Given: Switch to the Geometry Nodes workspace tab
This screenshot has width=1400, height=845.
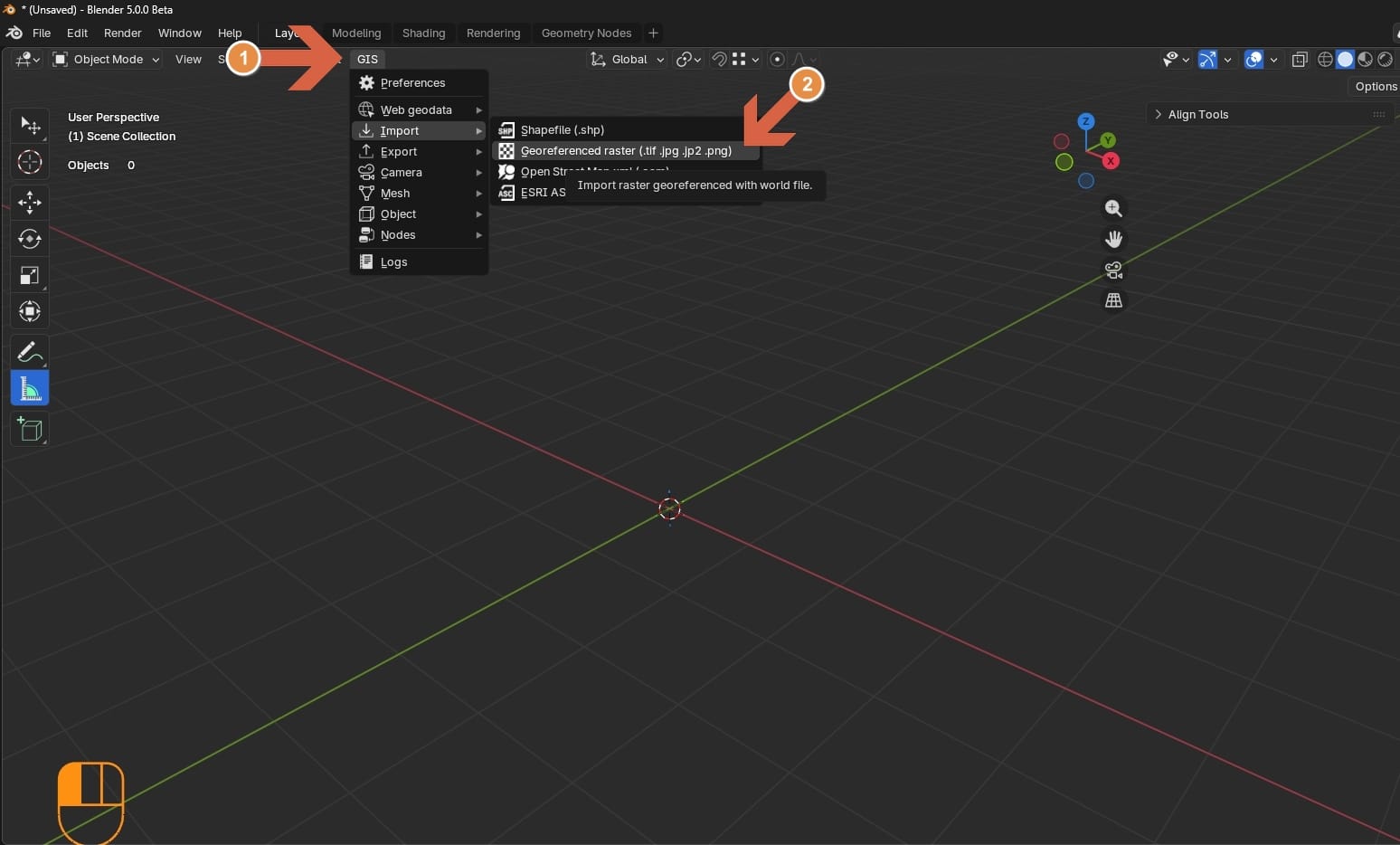Looking at the screenshot, I should 586,33.
